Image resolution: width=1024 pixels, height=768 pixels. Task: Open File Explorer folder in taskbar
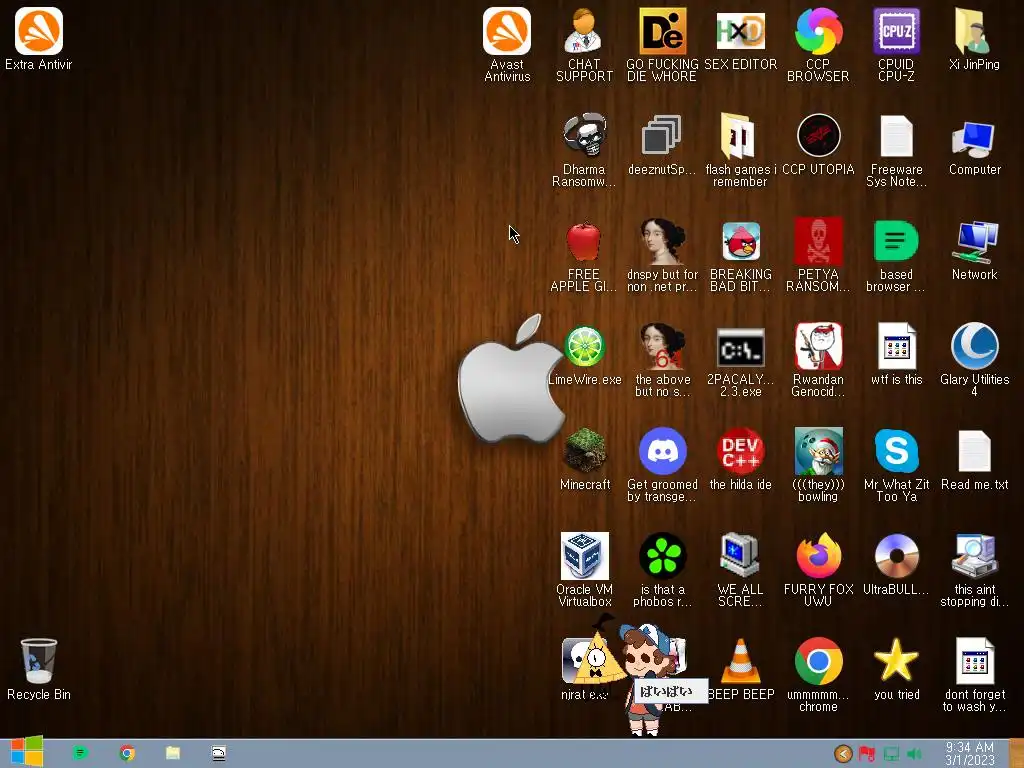point(172,753)
